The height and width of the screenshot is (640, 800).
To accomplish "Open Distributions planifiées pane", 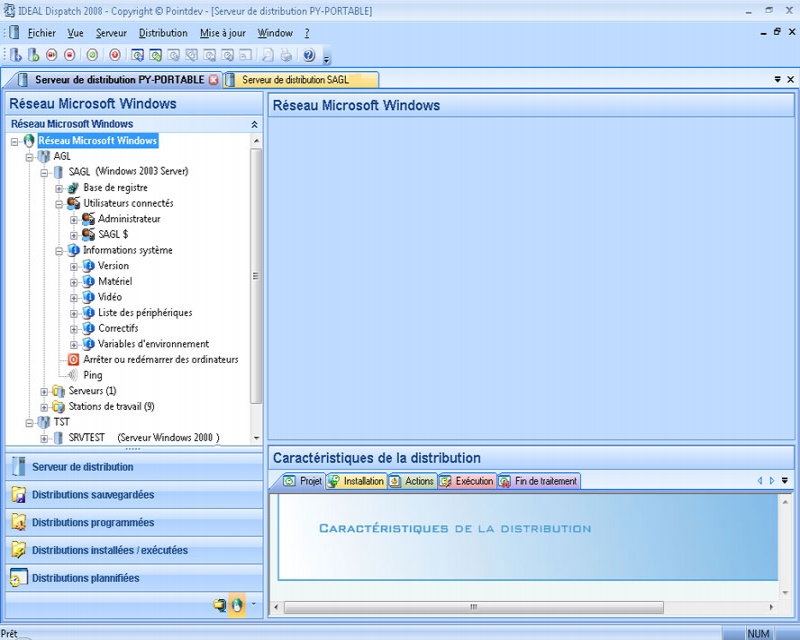I will [x=134, y=578].
